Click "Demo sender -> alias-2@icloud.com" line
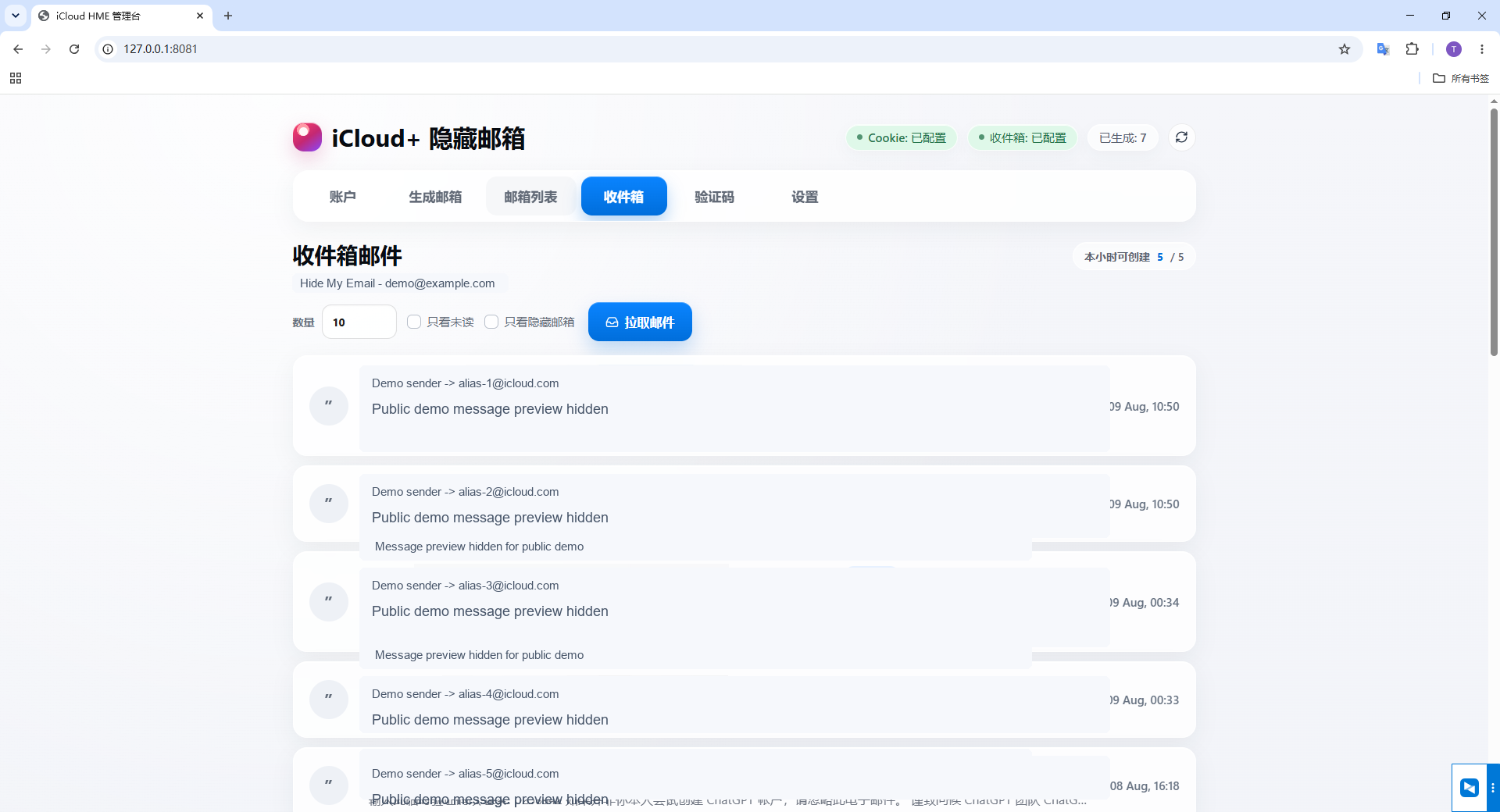Screen dimensions: 1500x812 [x=465, y=492]
